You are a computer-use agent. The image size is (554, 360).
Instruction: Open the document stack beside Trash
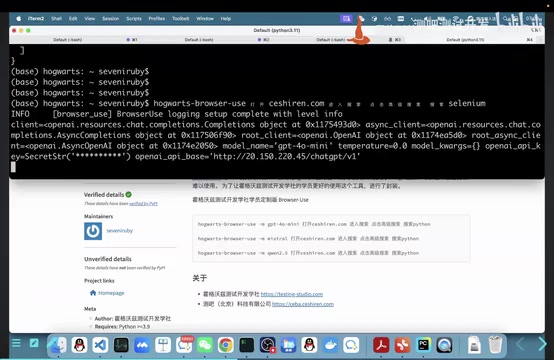pos(474,344)
